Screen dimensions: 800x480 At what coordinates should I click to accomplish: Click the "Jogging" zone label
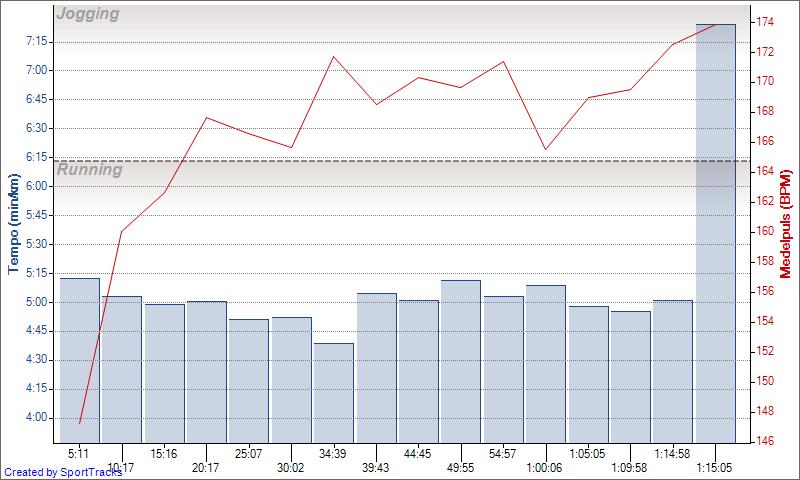[88, 14]
